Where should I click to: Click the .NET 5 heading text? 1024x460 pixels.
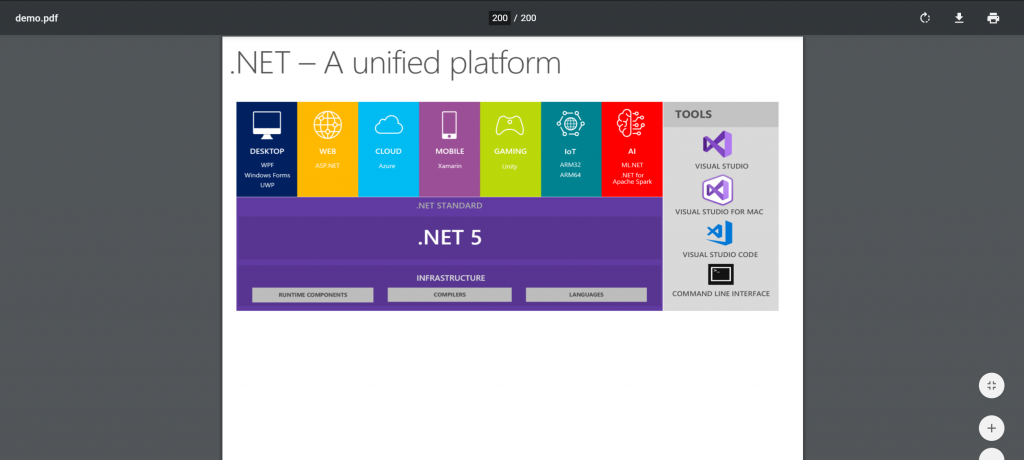(449, 237)
